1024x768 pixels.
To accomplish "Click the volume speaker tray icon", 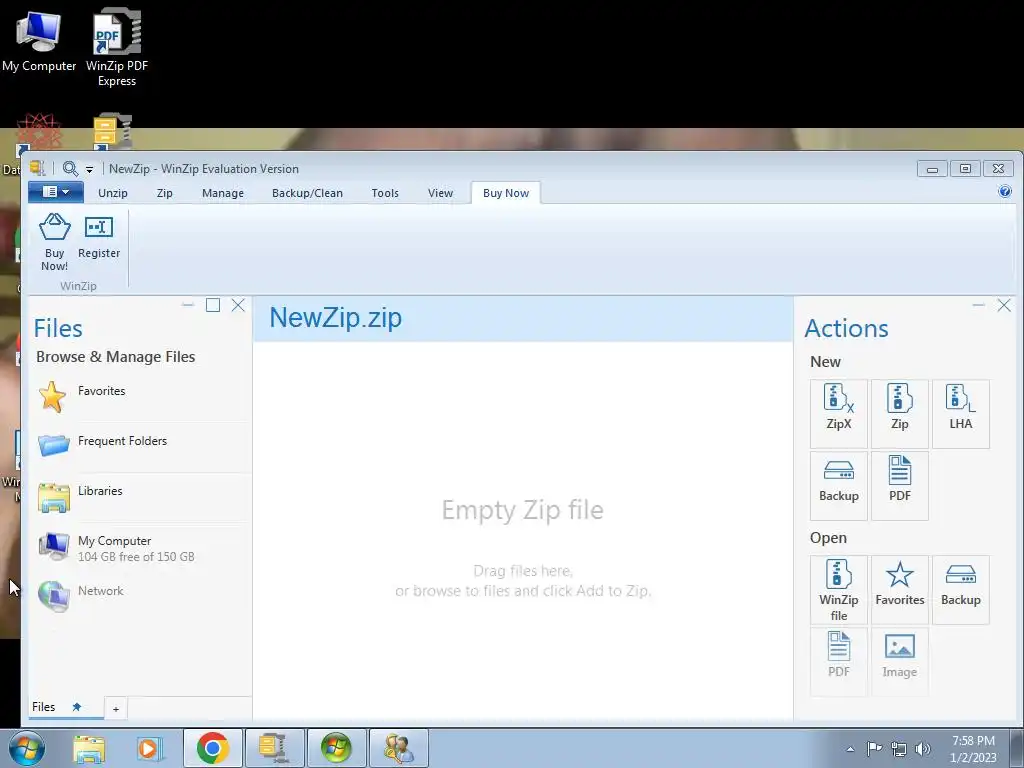I will click(923, 749).
